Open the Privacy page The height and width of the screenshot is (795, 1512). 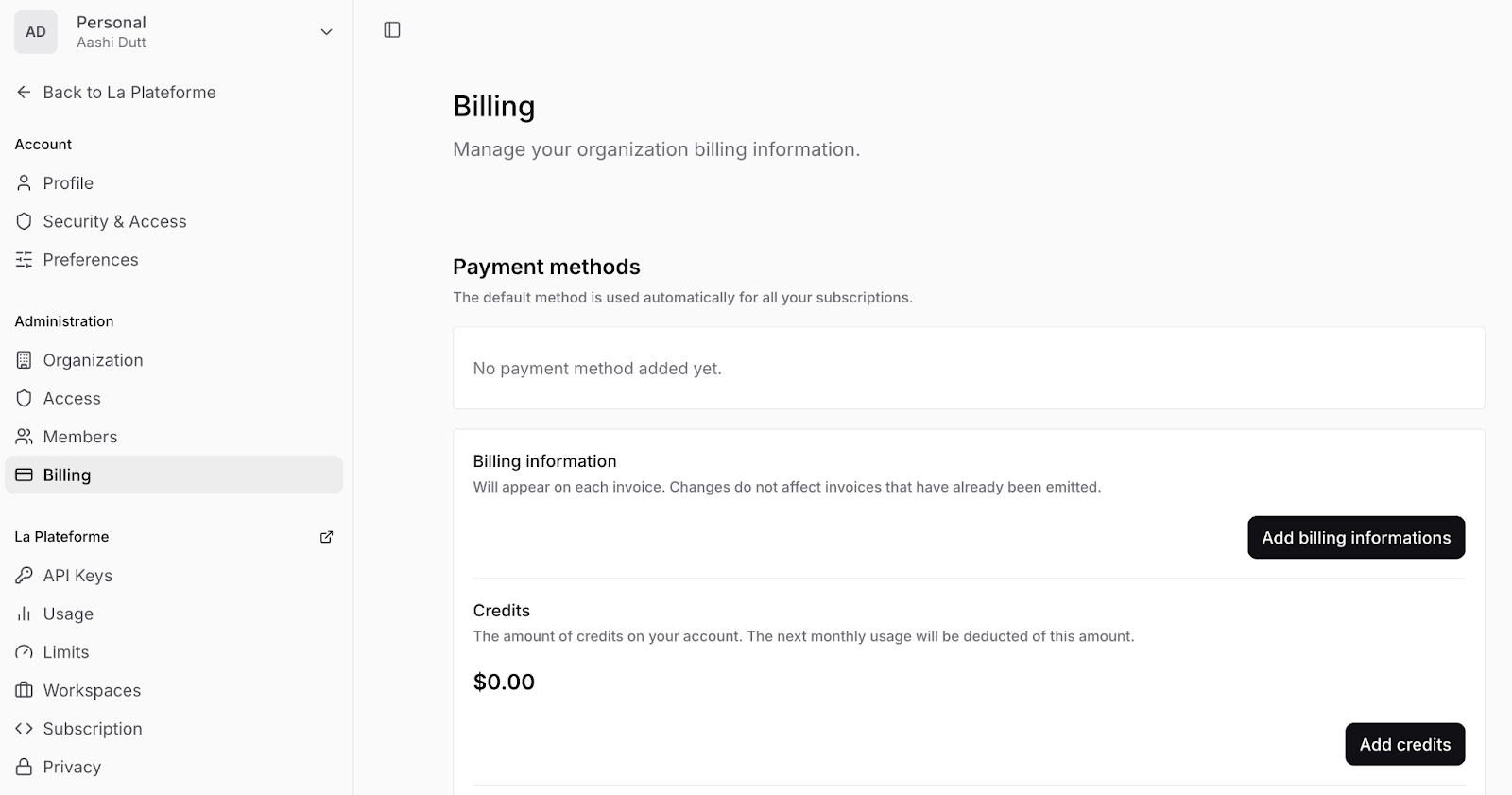(x=72, y=768)
